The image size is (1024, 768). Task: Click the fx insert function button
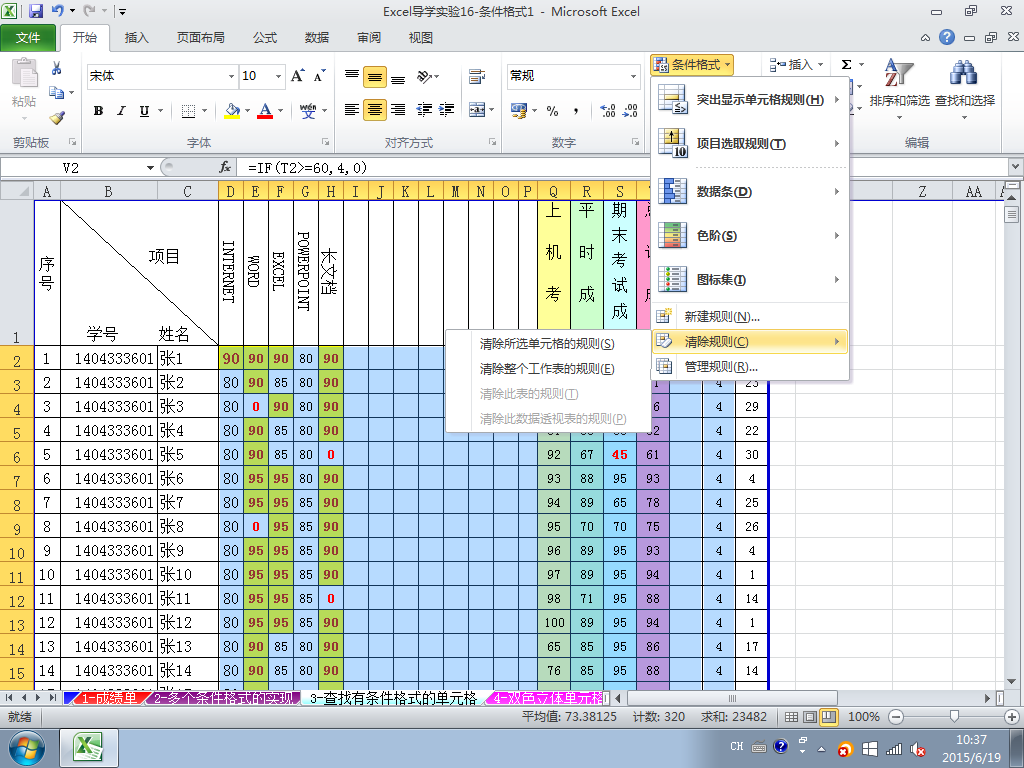point(225,168)
